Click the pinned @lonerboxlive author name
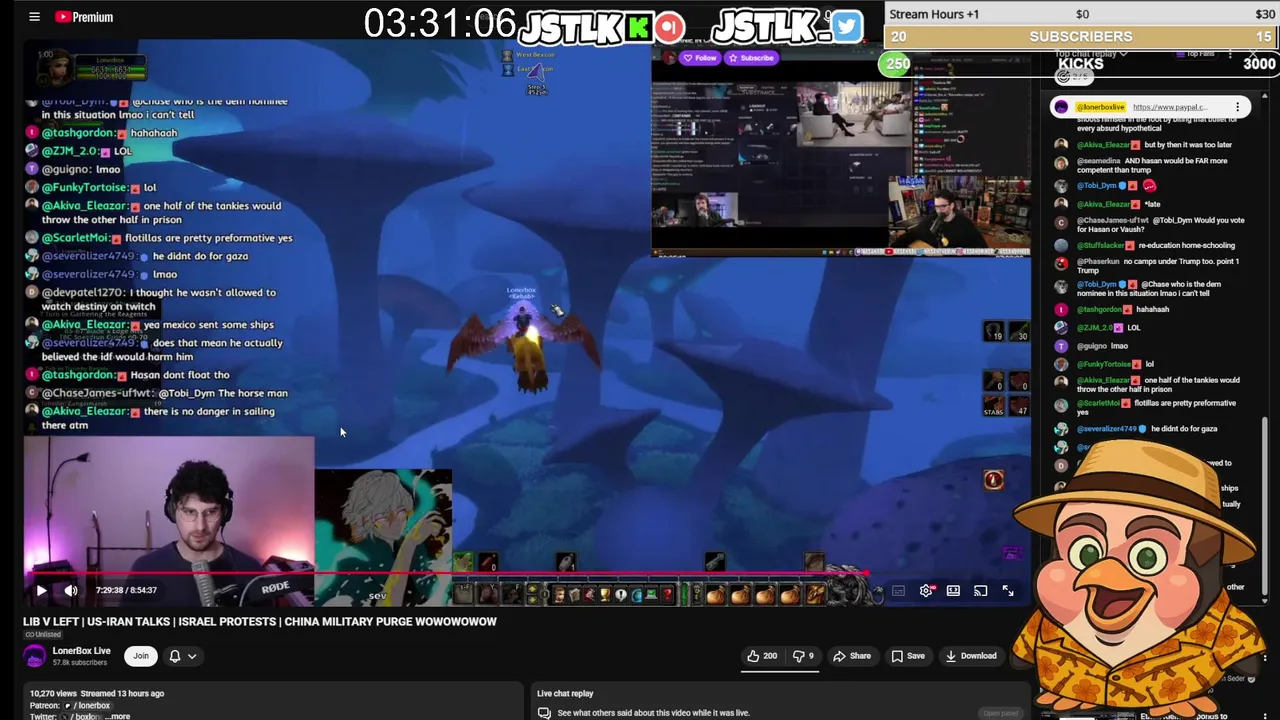The width and height of the screenshot is (1280, 720). 1100,107
